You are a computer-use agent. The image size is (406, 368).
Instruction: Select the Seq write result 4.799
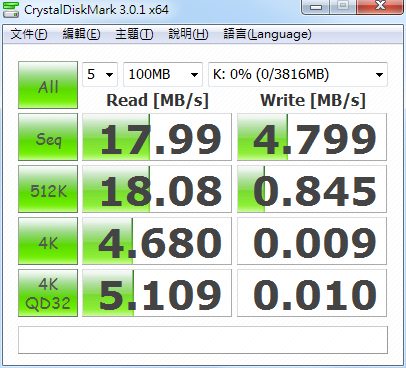click(312, 137)
